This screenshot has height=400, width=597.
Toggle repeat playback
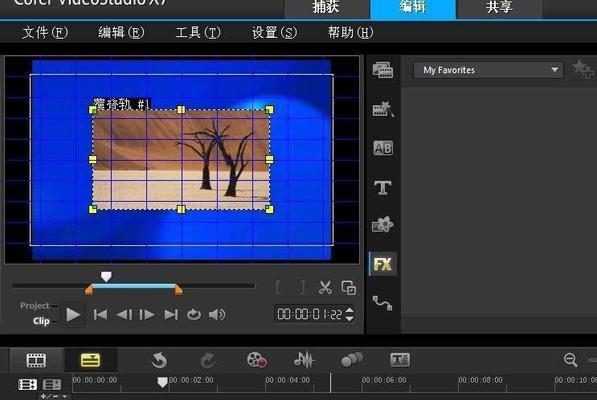click(194, 315)
